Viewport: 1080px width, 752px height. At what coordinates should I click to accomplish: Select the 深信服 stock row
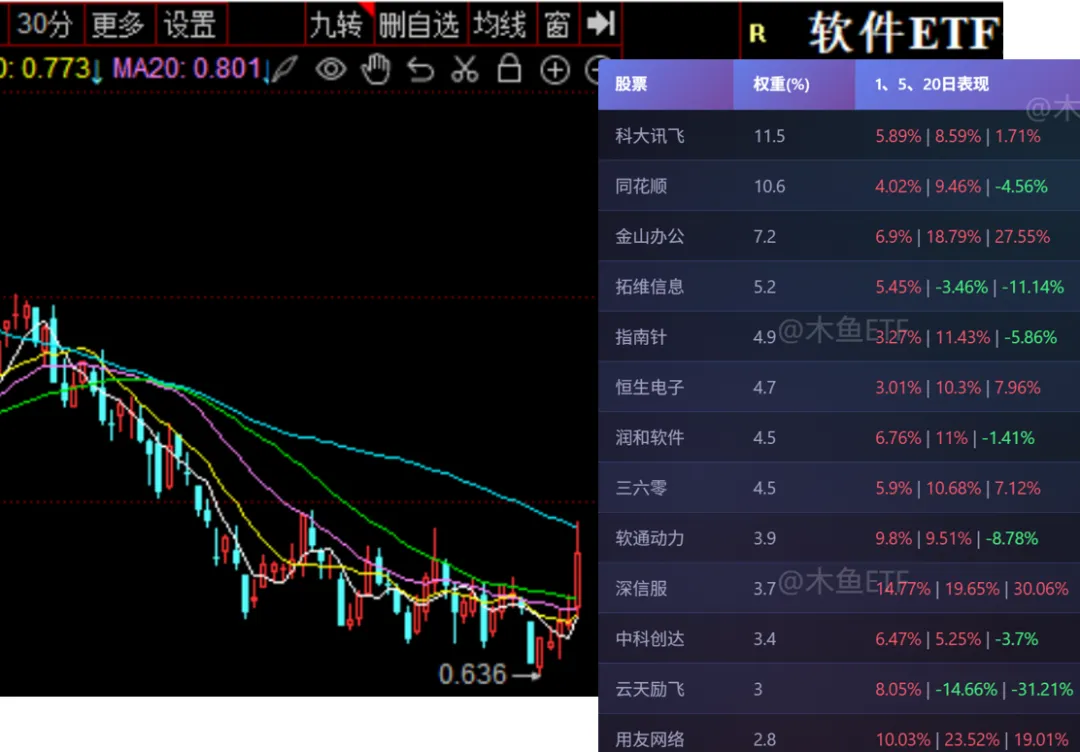click(839, 588)
